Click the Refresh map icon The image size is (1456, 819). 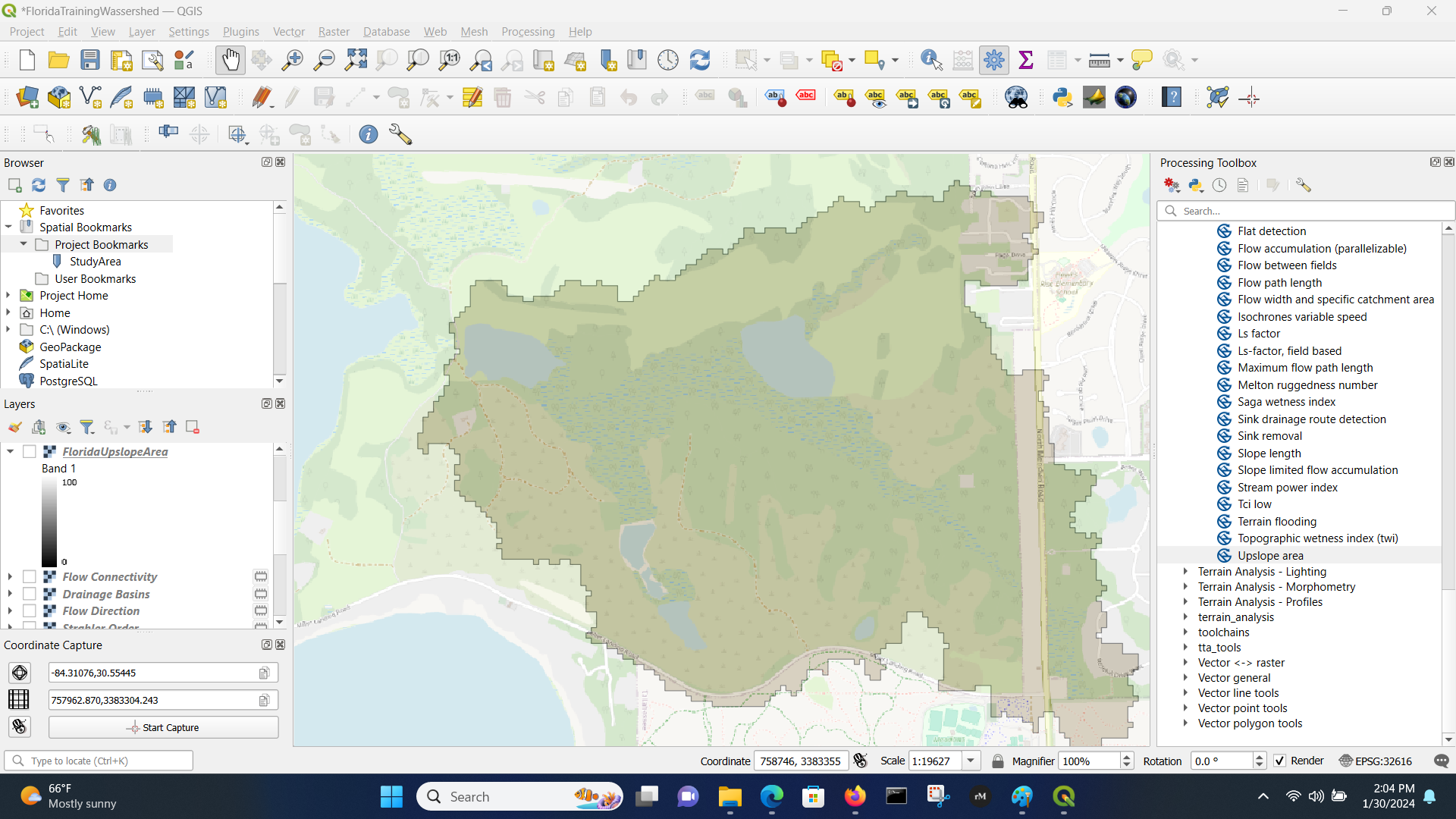700,60
